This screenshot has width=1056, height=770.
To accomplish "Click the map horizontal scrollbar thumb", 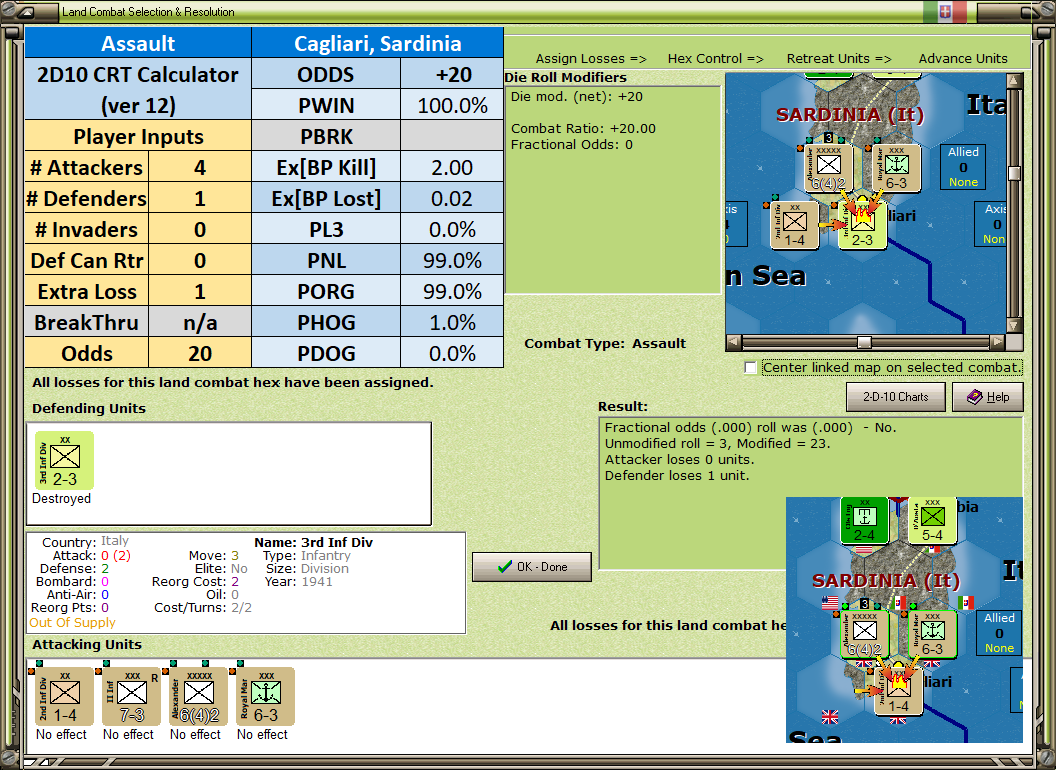I will 863,342.
